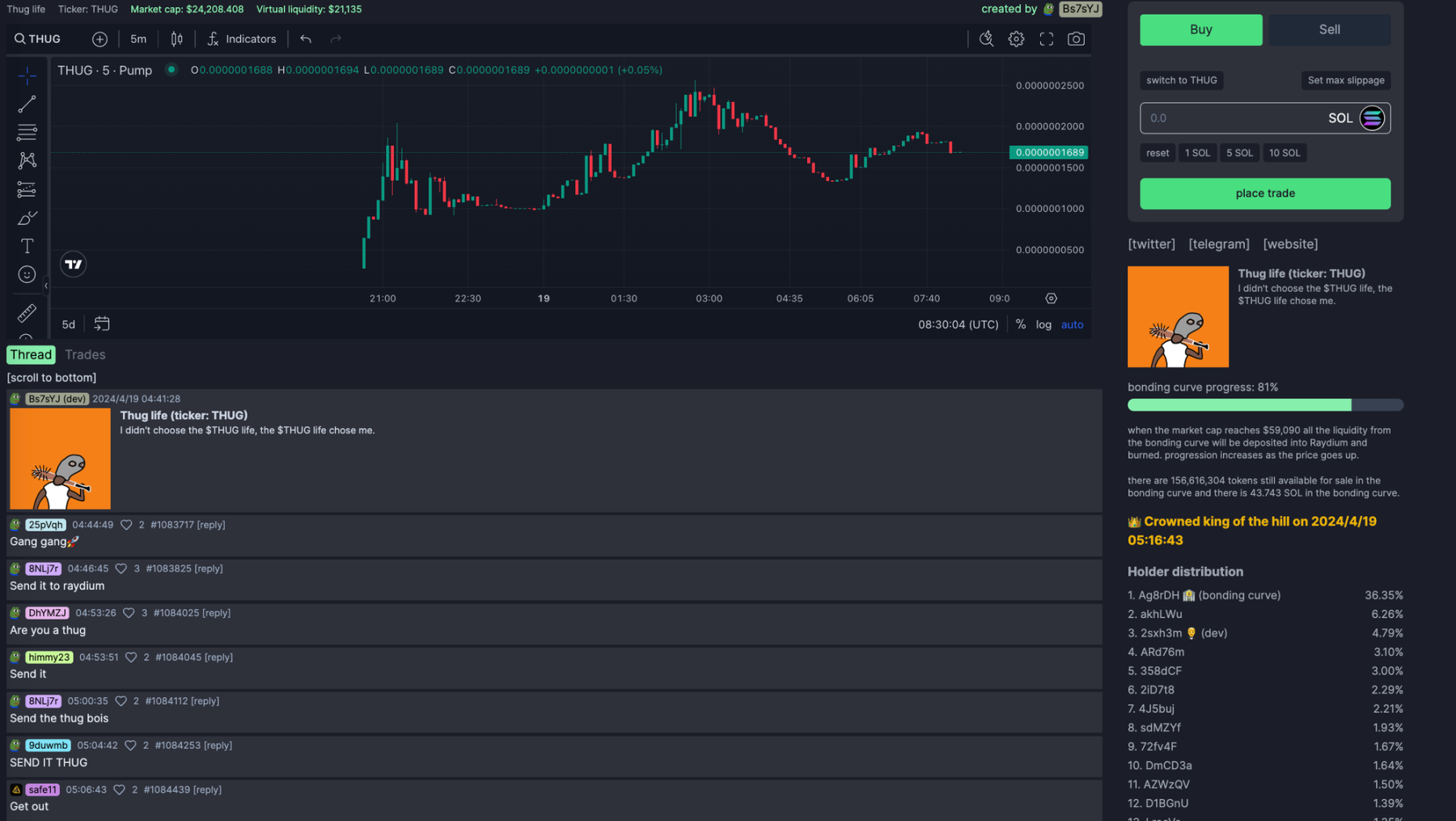
Task: Select the trend line drawing tool
Action: click(x=27, y=104)
